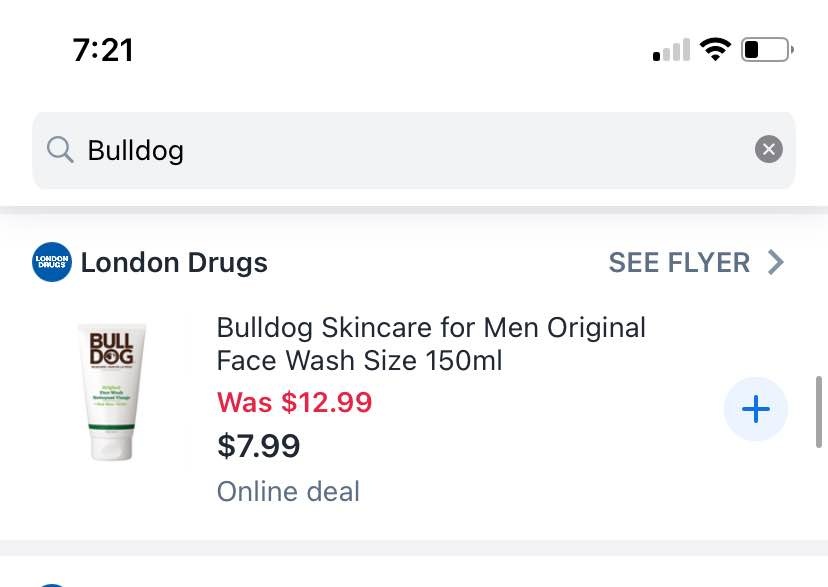Tap the cellular signal bars icon
This screenshot has width=828, height=587.
[x=671, y=50]
